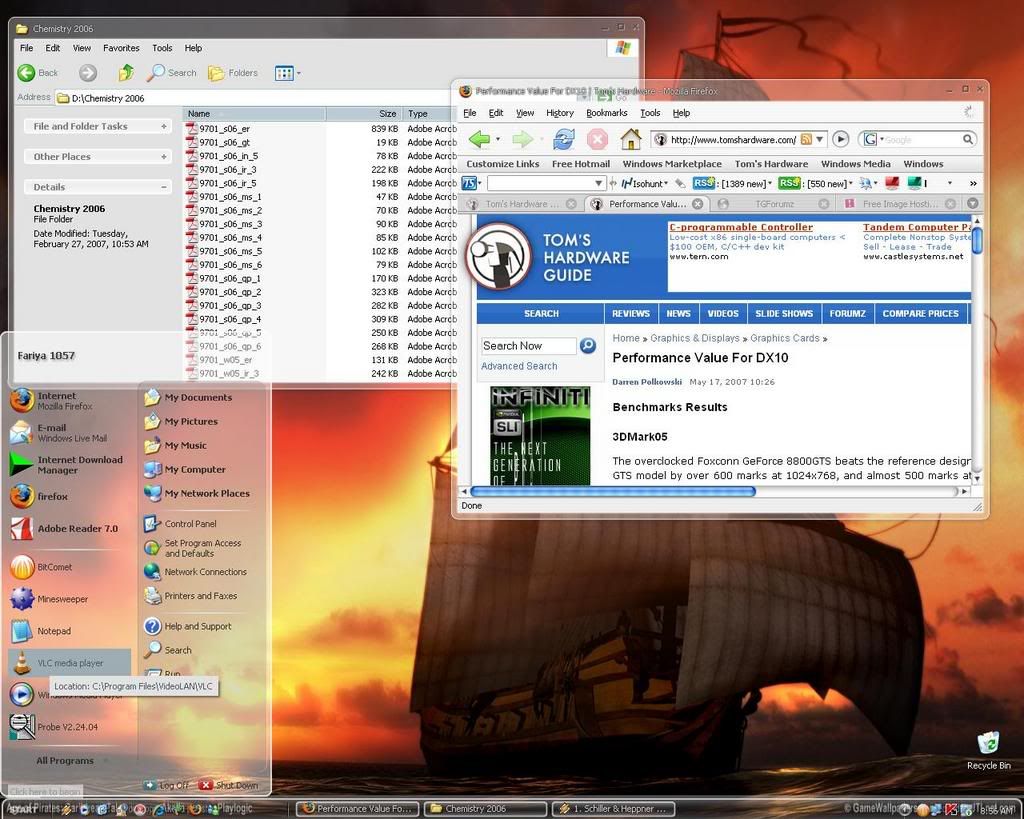
Task: Click Firefox vertical scrollbar thumb
Action: [977, 240]
